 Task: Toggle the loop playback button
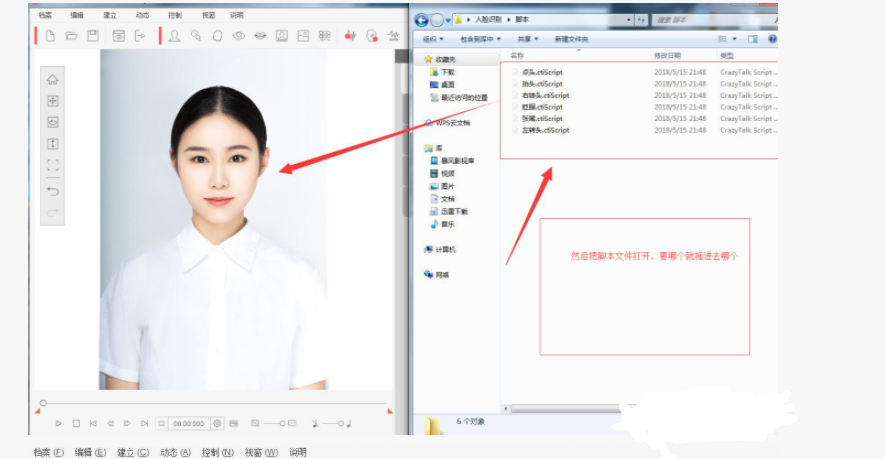pos(161,424)
